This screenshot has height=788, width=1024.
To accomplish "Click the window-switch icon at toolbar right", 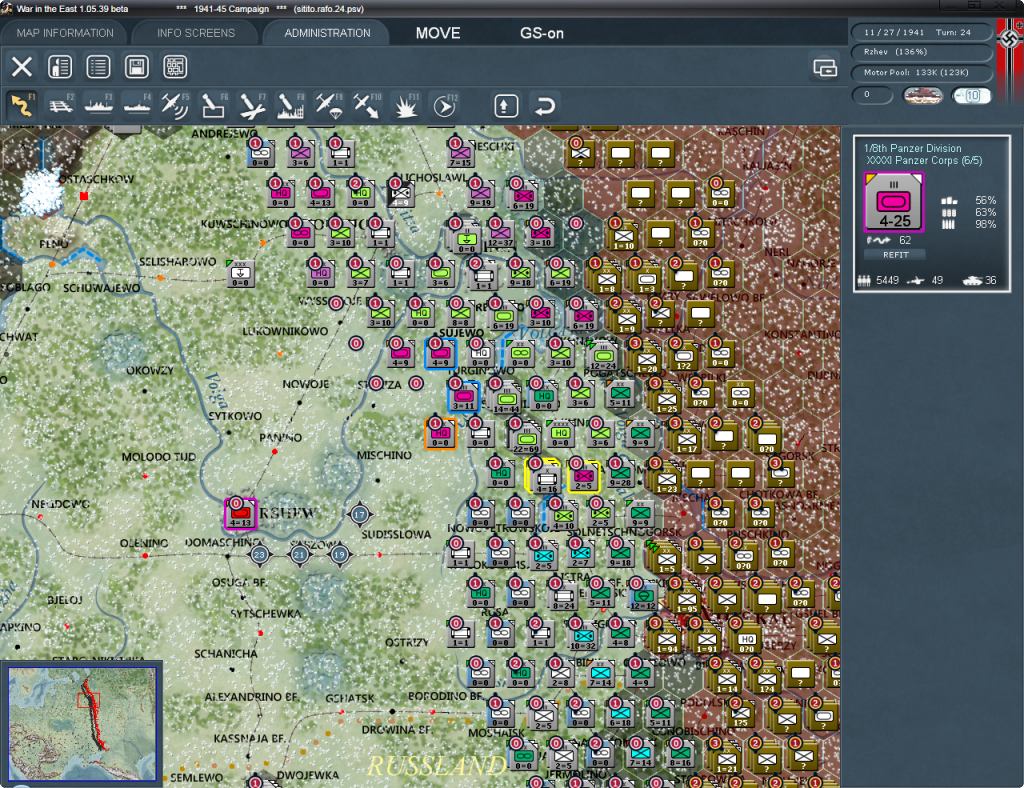I will pyautogui.click(x=825, y=67).
